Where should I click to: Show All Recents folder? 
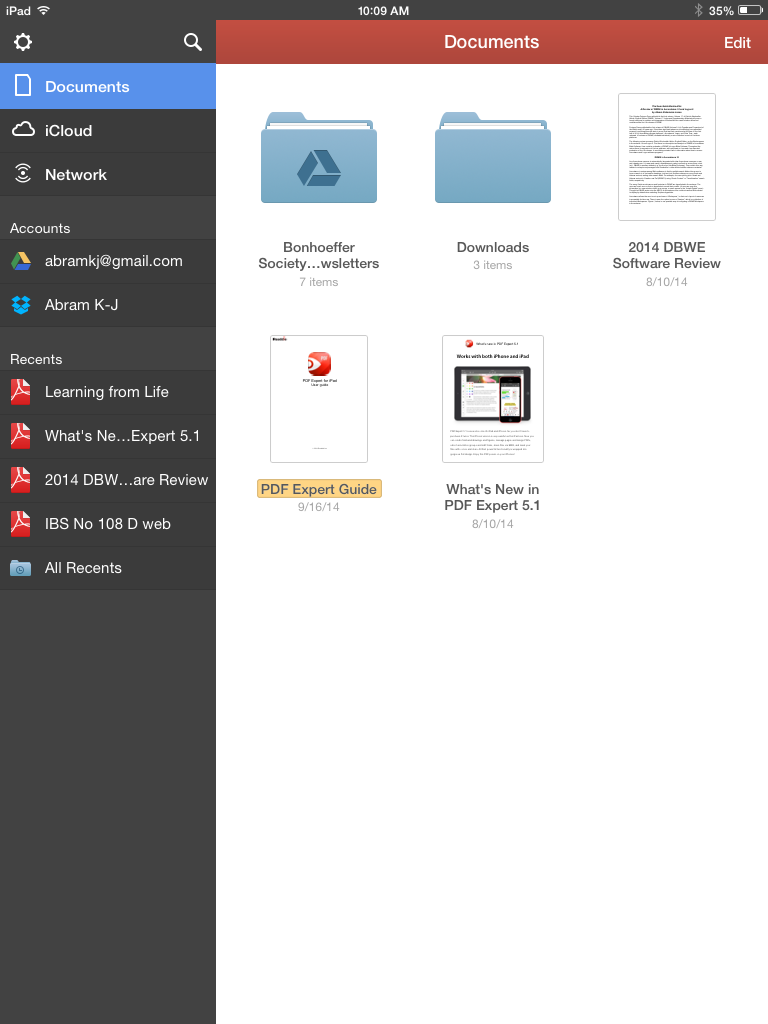[x=107, y=568]
